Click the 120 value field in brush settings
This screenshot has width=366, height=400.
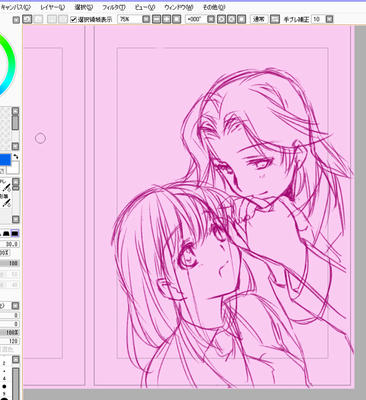(x=9, y=341)
